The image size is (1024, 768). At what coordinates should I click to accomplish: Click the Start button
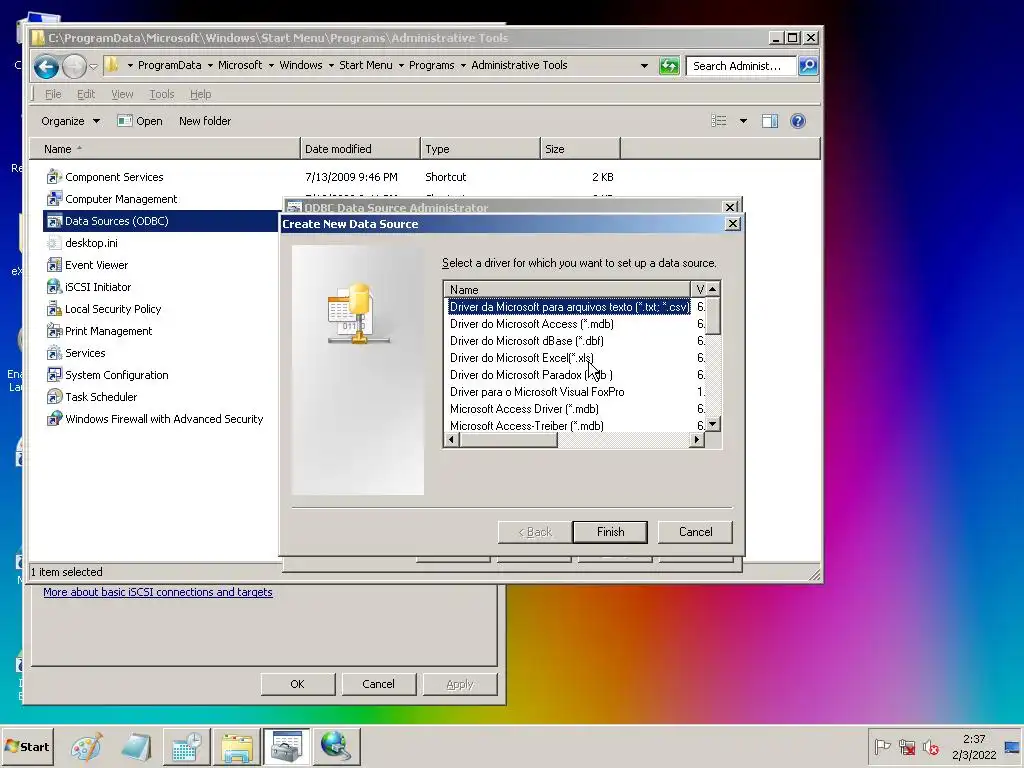pos(27,746)
